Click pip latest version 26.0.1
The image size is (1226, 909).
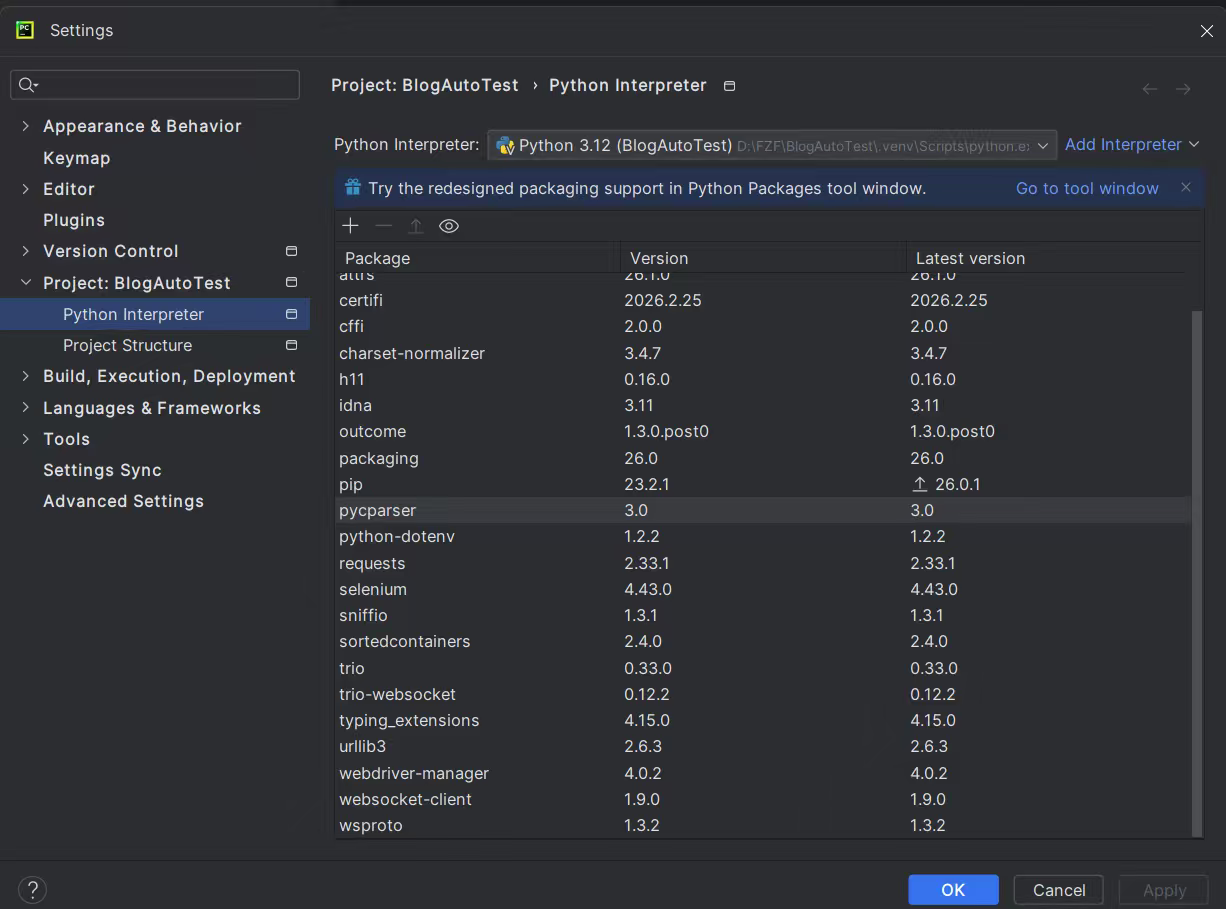pos(957,484)
